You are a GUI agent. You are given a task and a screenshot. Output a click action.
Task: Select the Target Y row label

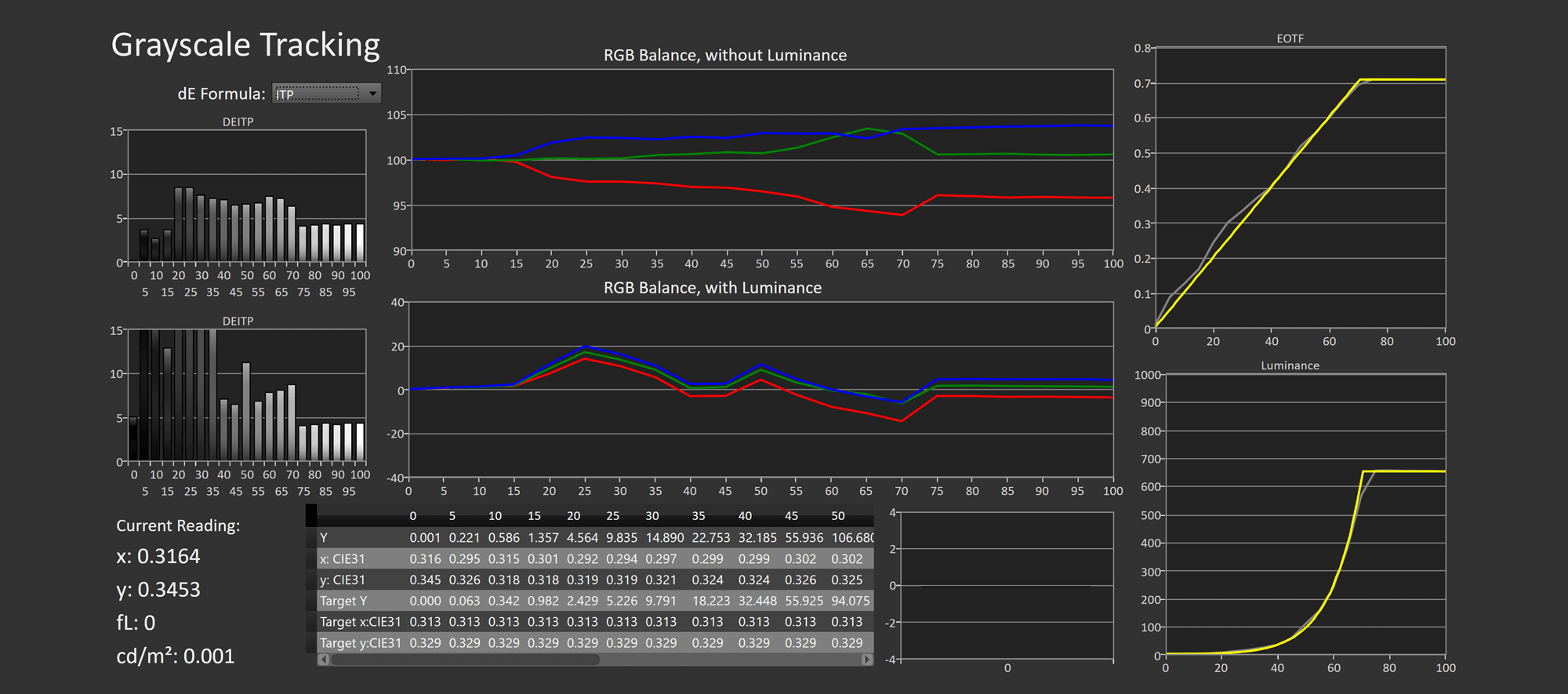343,601
